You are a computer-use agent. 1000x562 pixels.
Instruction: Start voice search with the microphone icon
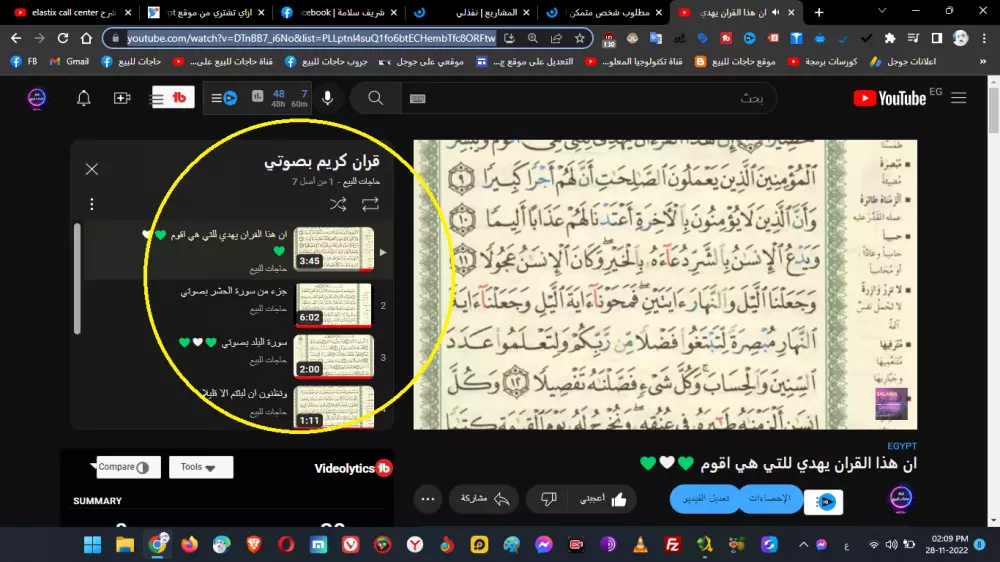[328, 98]
